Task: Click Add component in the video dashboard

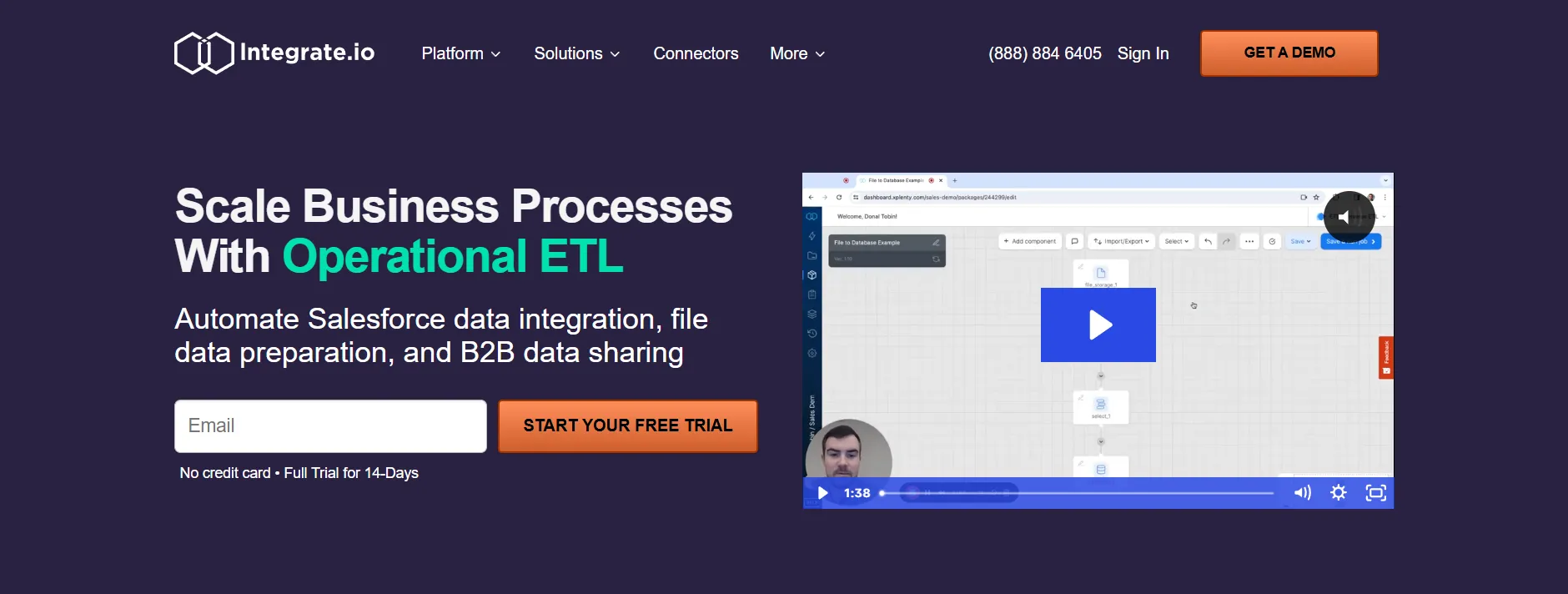Action: (1030, 241)
